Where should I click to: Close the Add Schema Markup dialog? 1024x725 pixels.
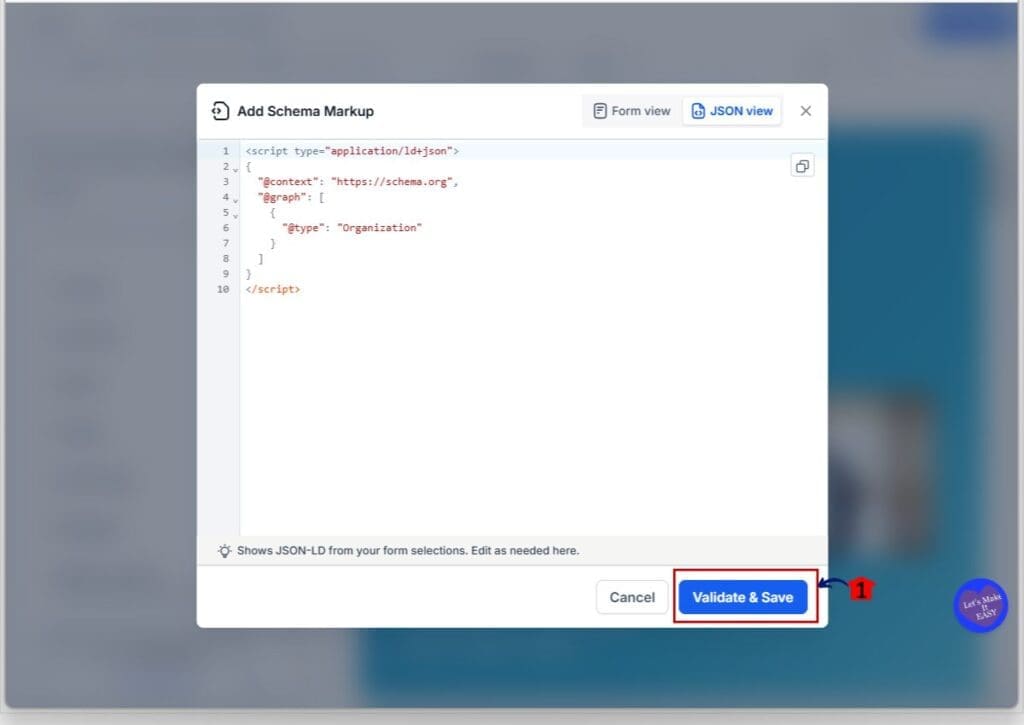(x=806, y=111)
